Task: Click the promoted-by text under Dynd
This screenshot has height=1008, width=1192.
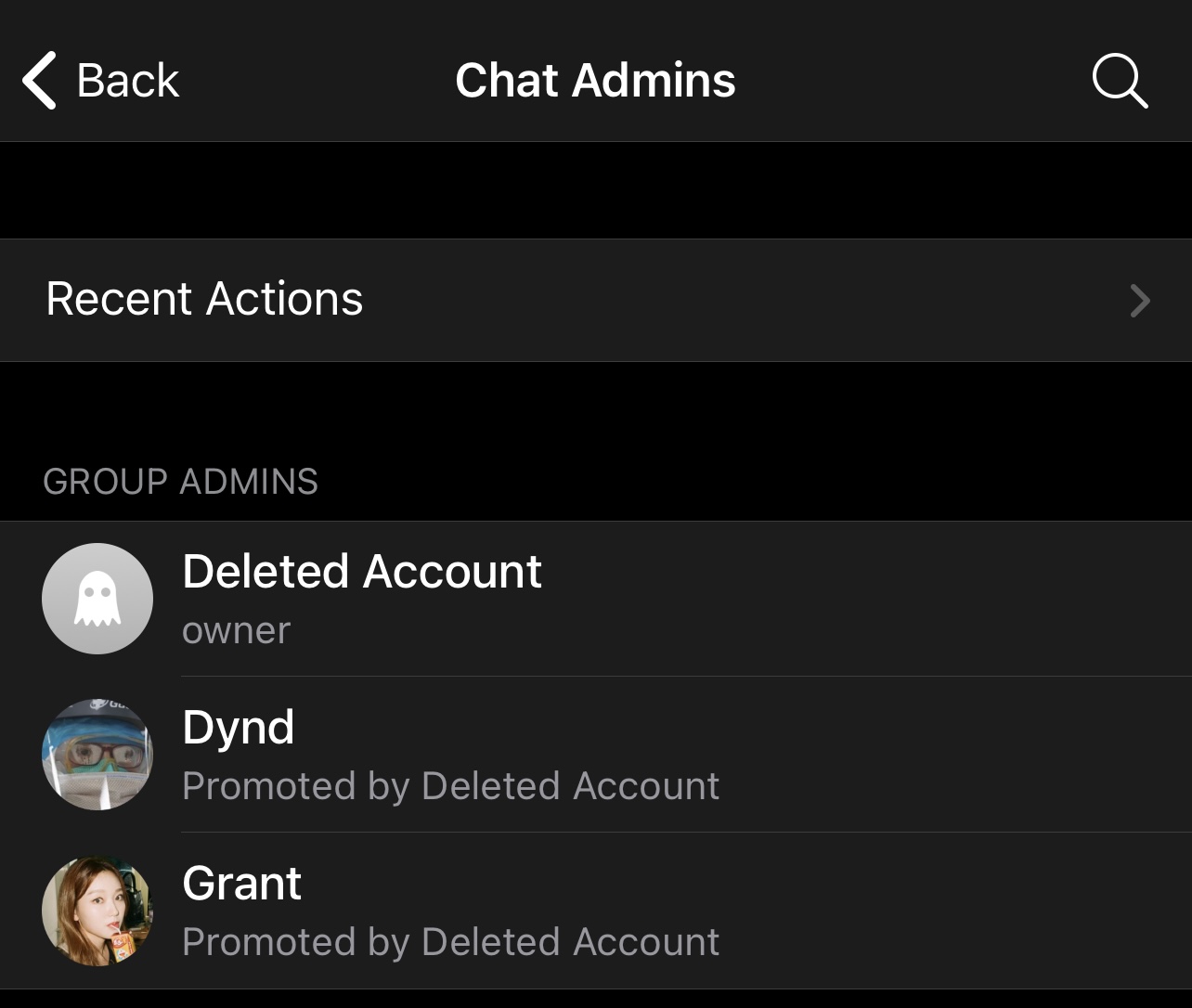Action: [x=450, y=786]
